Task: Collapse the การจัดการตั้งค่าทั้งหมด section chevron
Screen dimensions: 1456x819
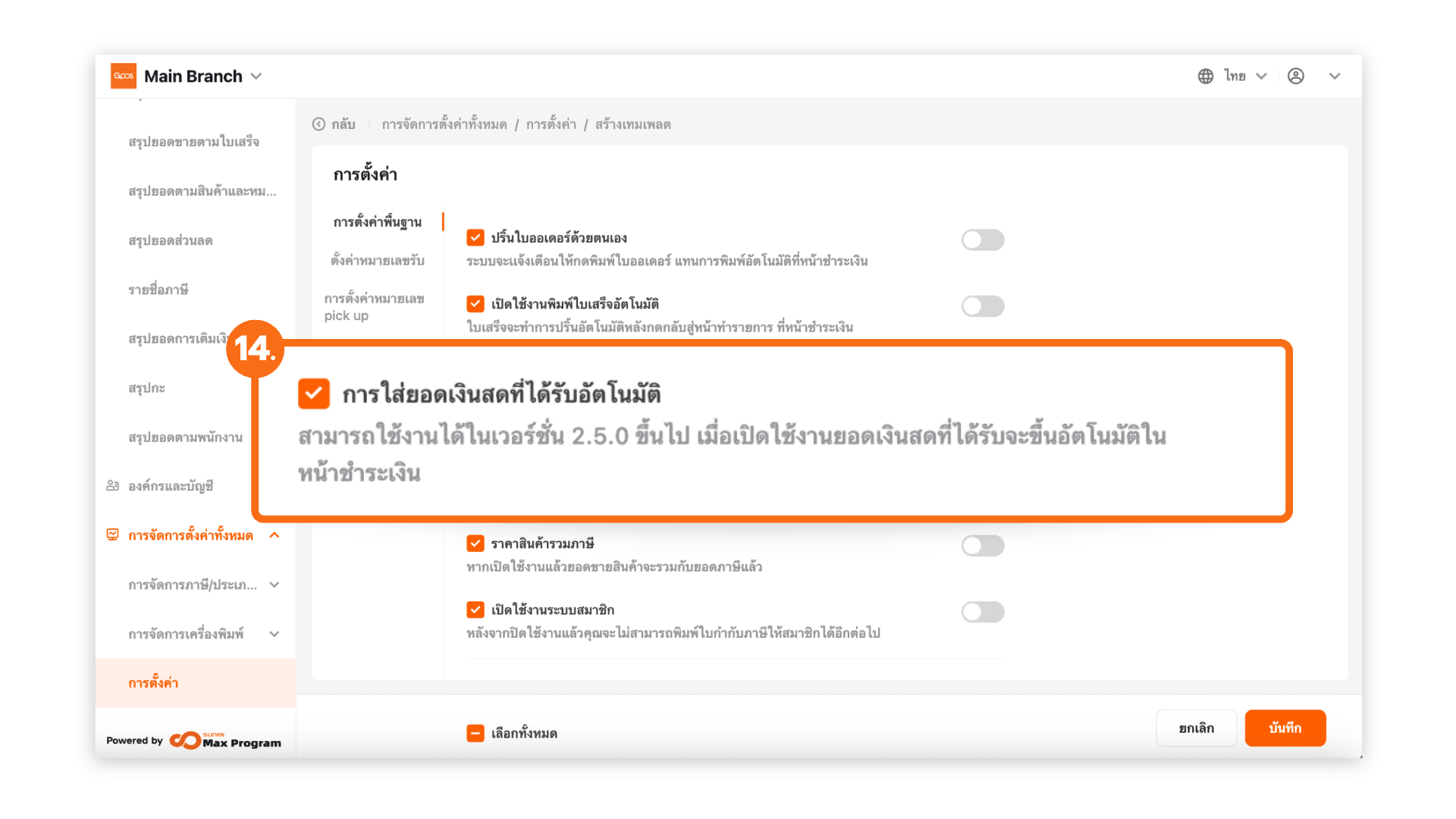Action: point(275,535)
